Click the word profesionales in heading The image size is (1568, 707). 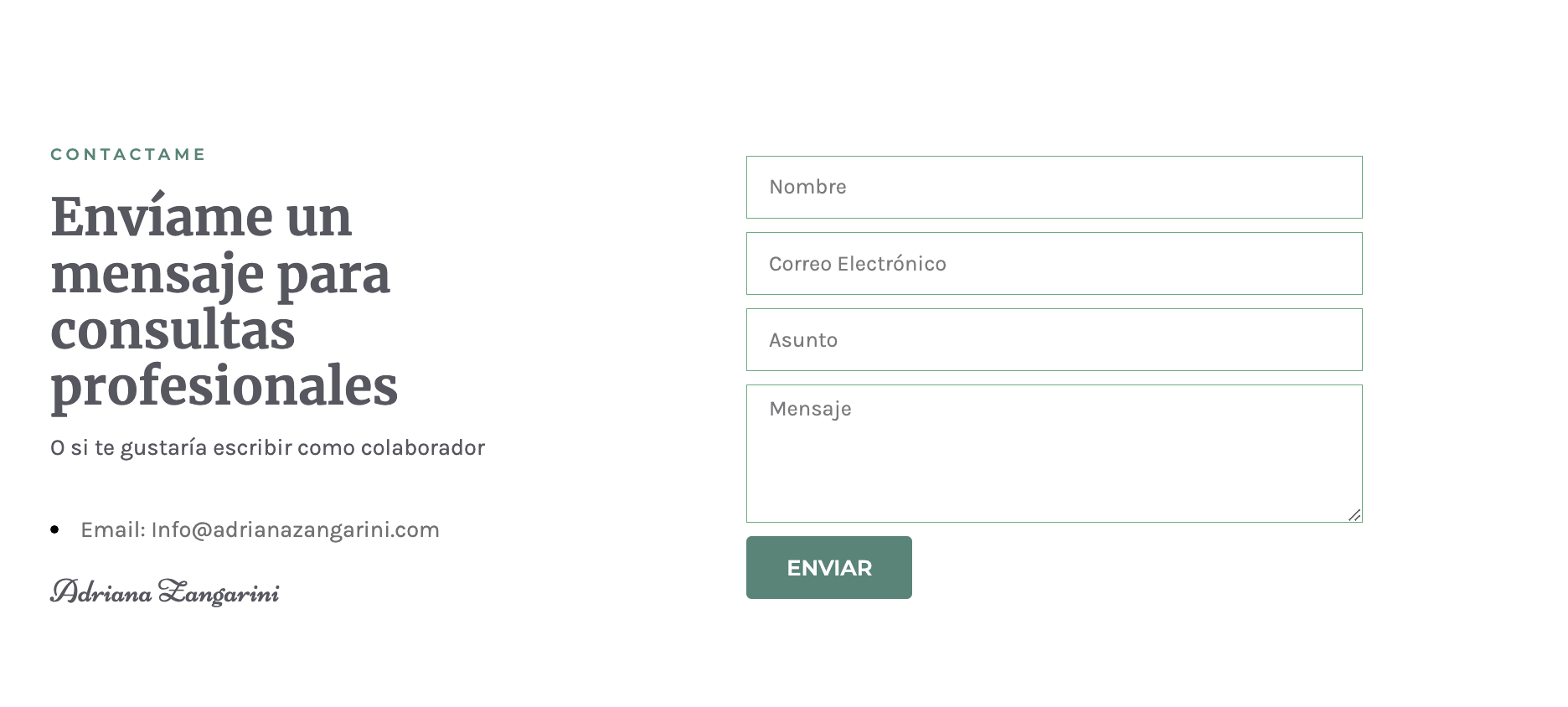coord(224,387)
